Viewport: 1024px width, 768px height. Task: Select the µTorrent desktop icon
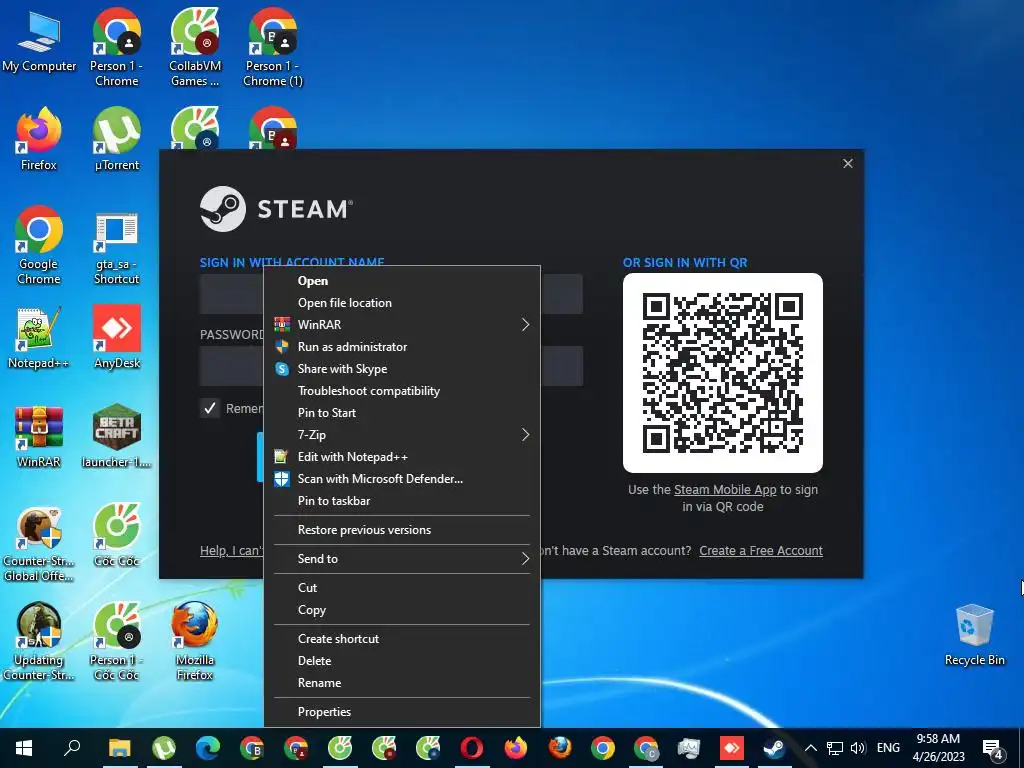pos(117,139)
